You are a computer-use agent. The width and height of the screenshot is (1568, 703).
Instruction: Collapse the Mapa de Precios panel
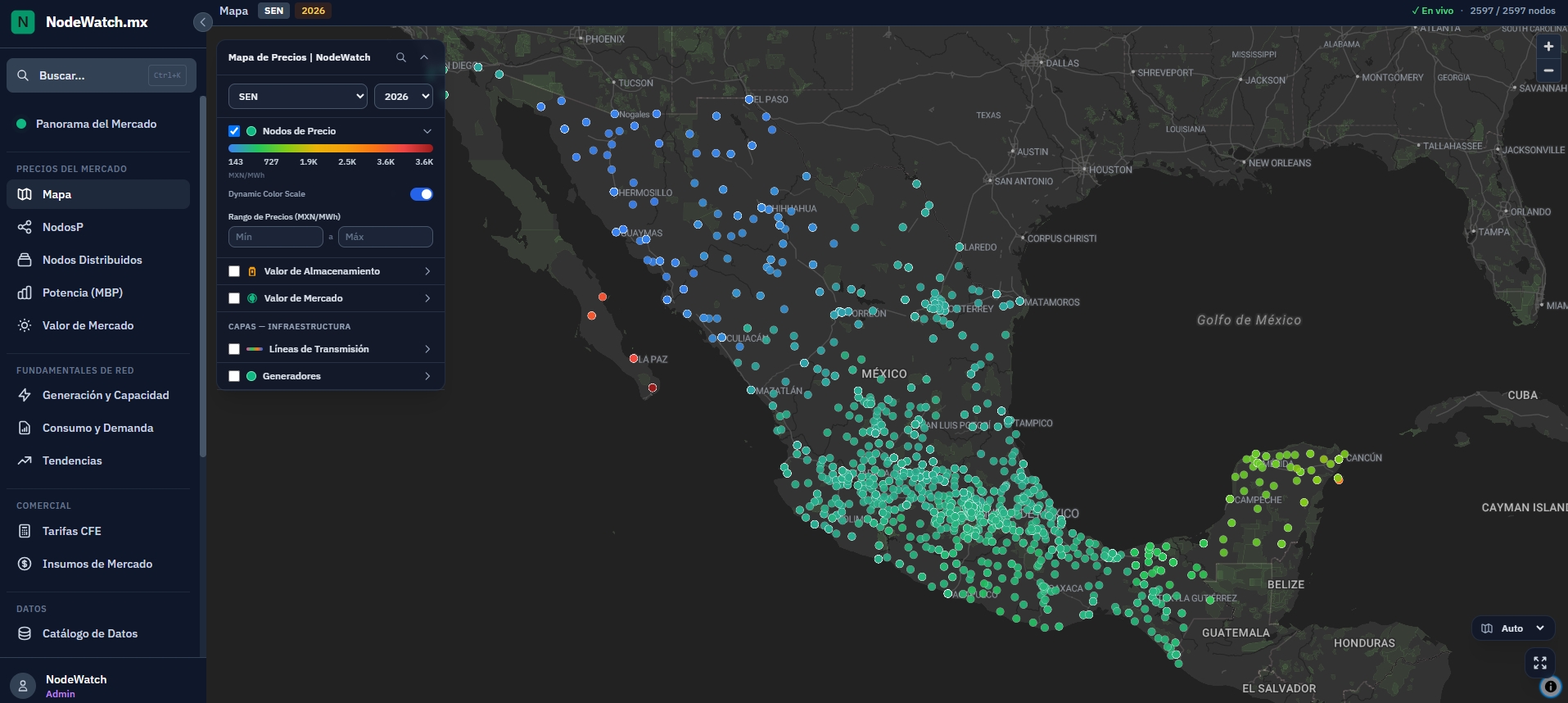[x=424, y=57]
